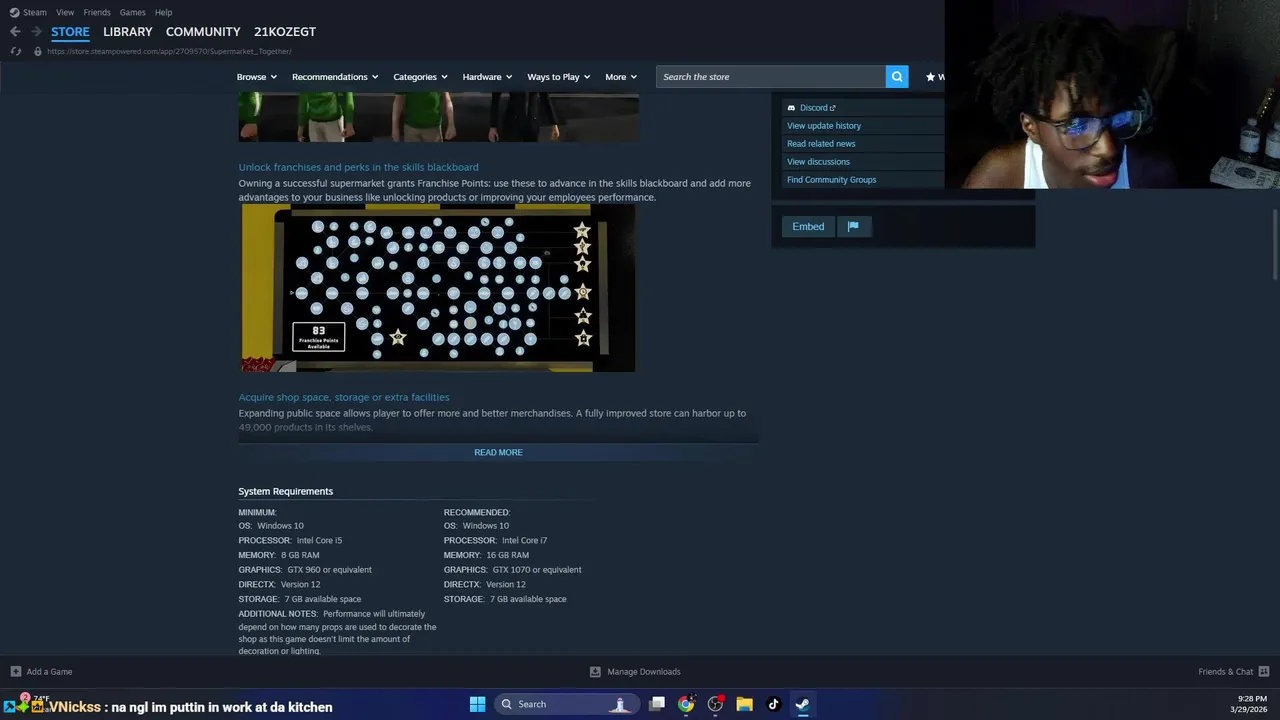1280x720 pixels.
Task: Open the Friends menu
Action: coord(97,12)
